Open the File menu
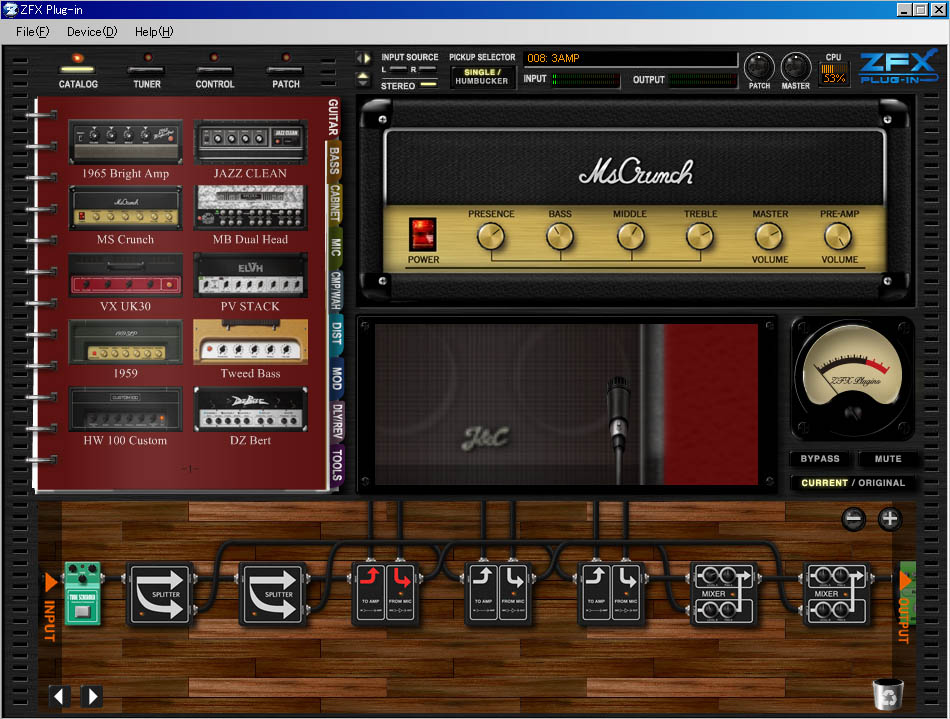Screen dimensions: 950x719 coord(32,31)
